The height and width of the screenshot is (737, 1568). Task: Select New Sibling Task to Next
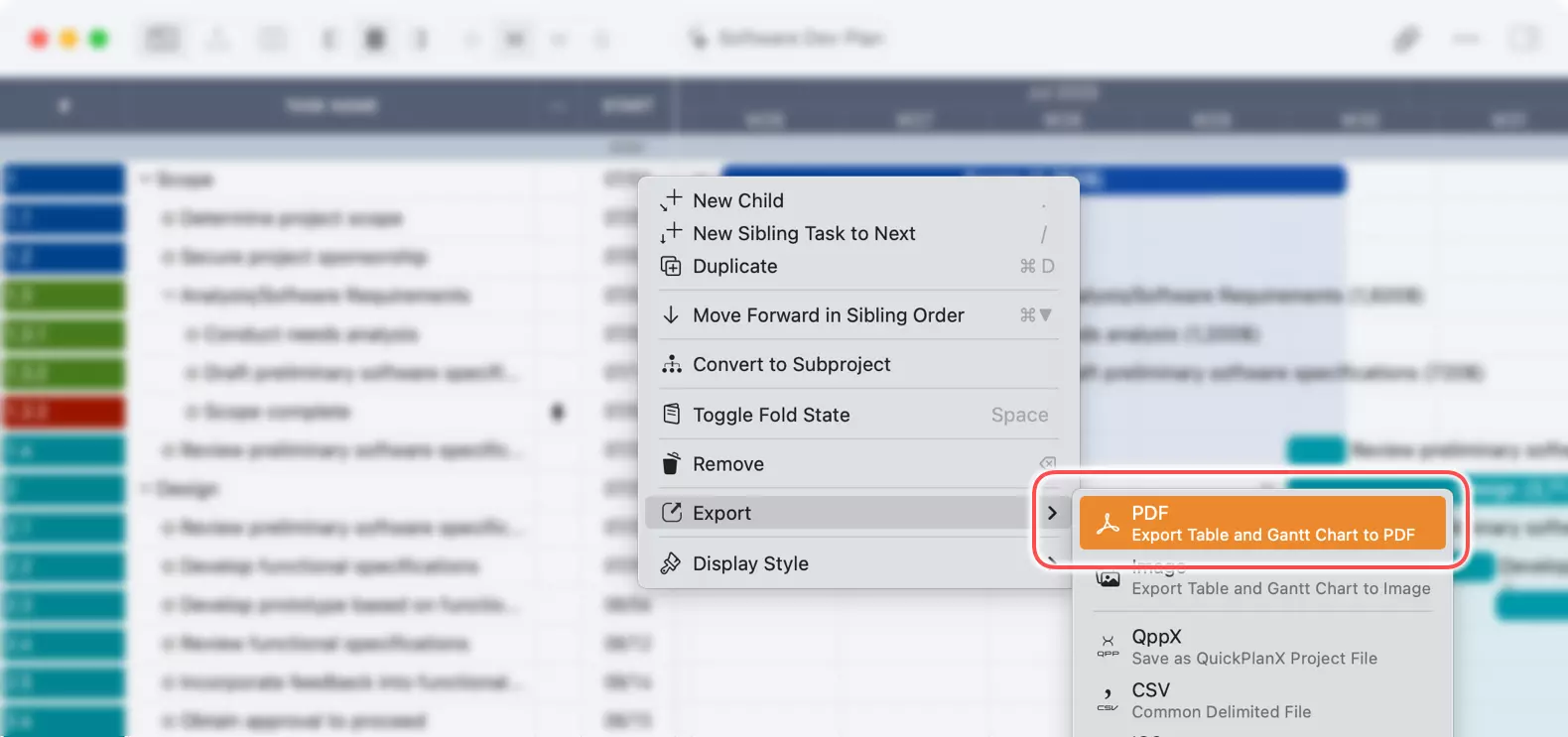(804, 233)
